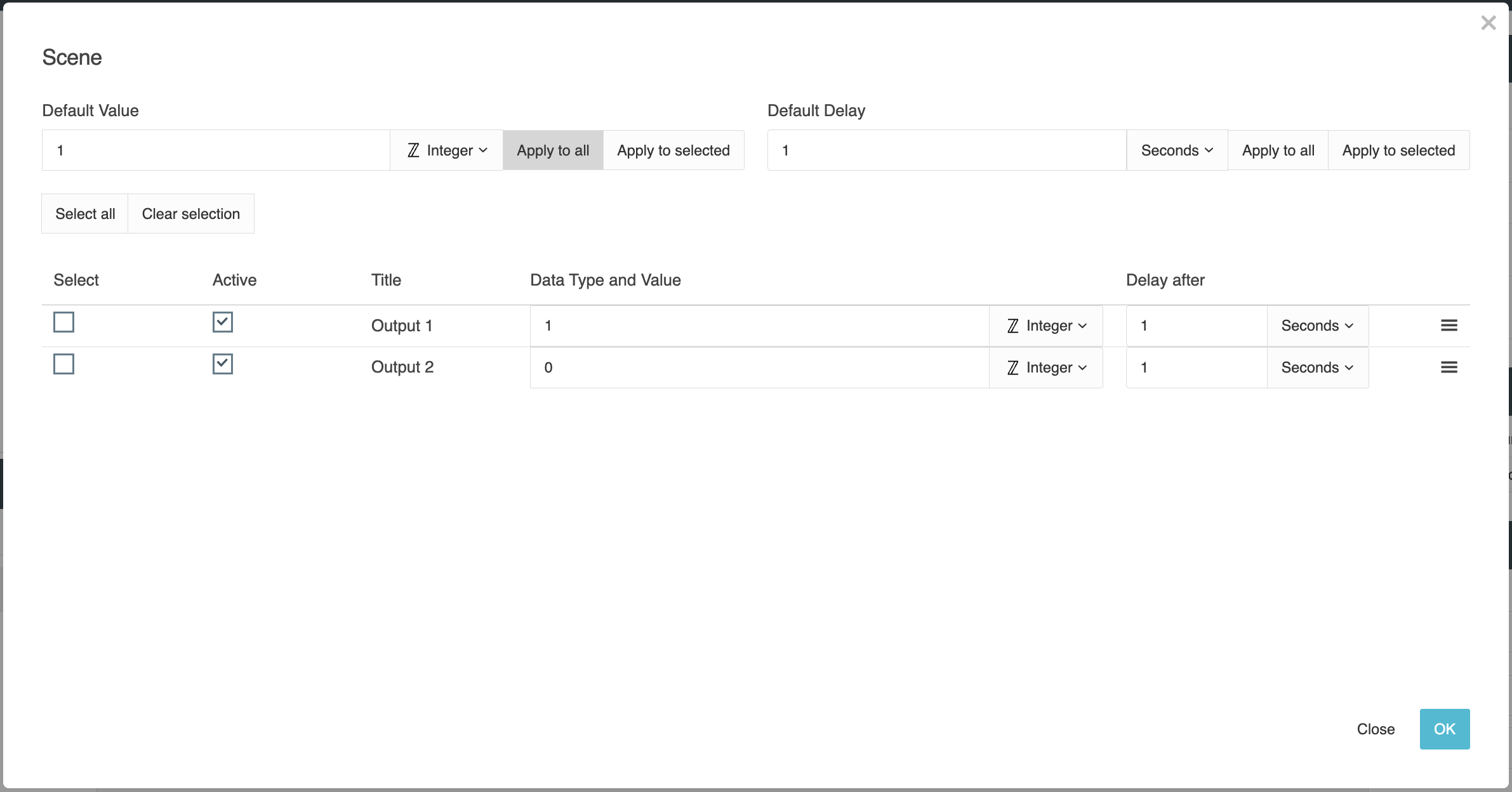Image resolution: width=1512 pixels, height=792 pixels.
Task: Tick the Select checkbox for Output 1
Action: coord(63,322)
